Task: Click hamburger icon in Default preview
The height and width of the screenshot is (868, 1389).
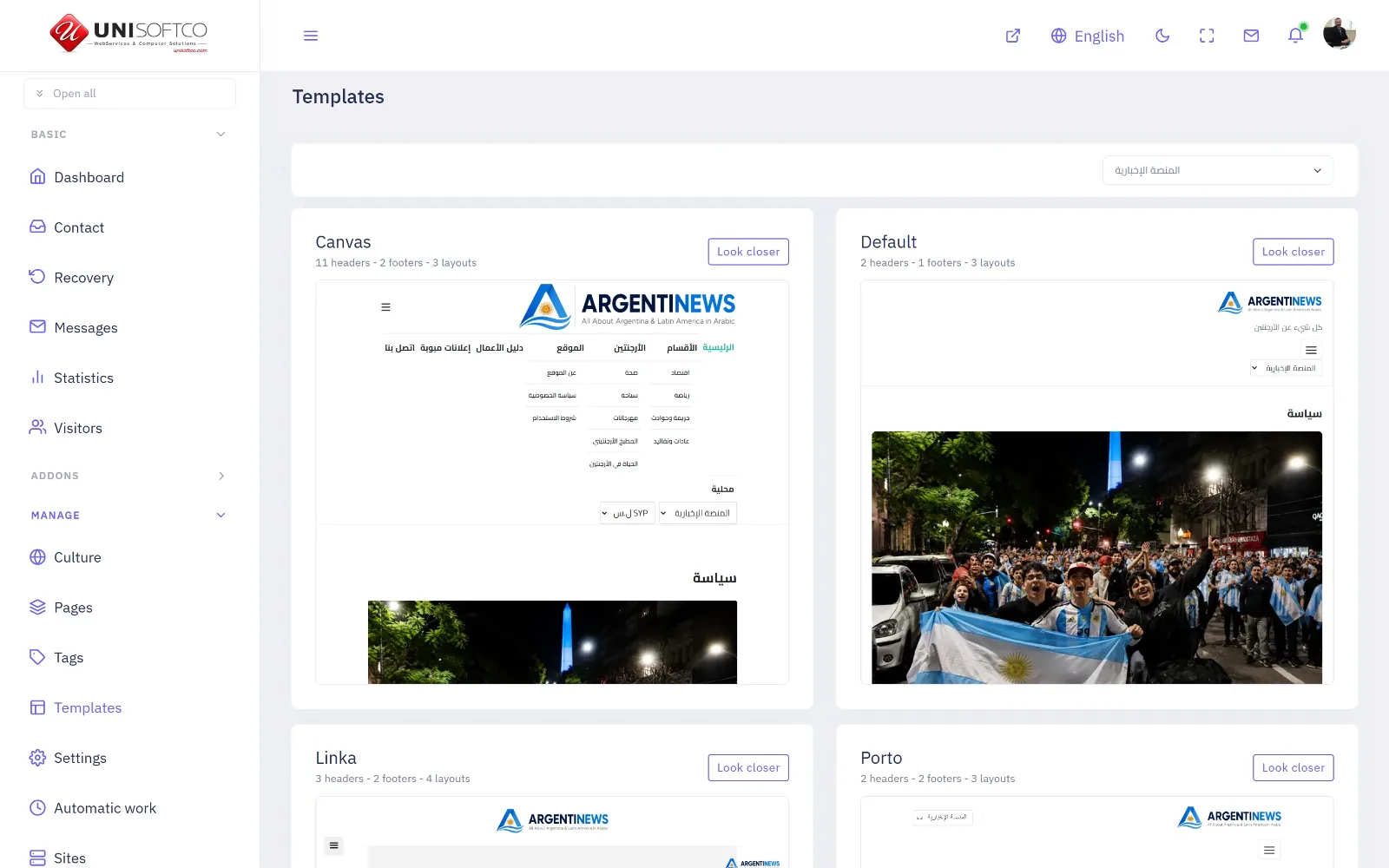Action: point(1311,351)
